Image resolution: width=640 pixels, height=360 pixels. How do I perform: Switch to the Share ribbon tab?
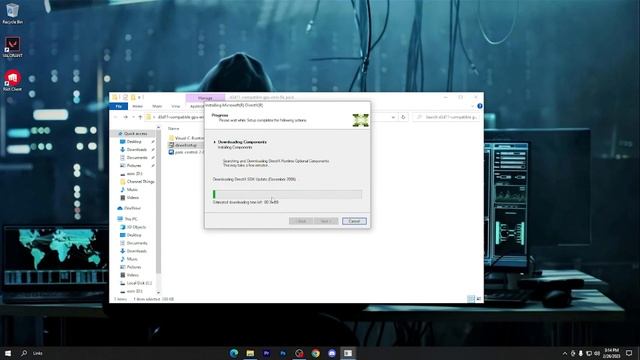(157, 106)
